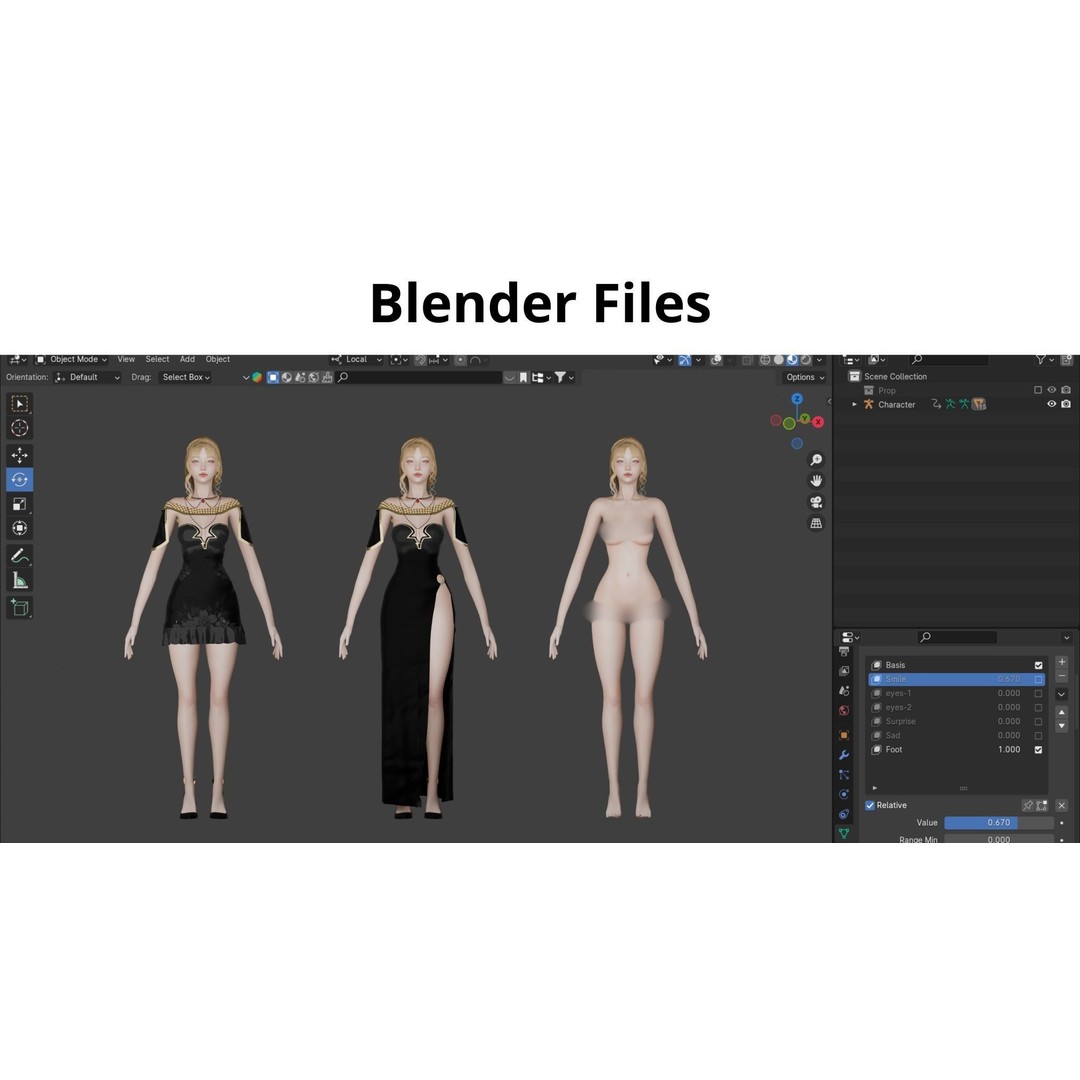Screen dimensions: 1080x1080
Task: Activate the 3D Cursor tool
Action: 19,428
